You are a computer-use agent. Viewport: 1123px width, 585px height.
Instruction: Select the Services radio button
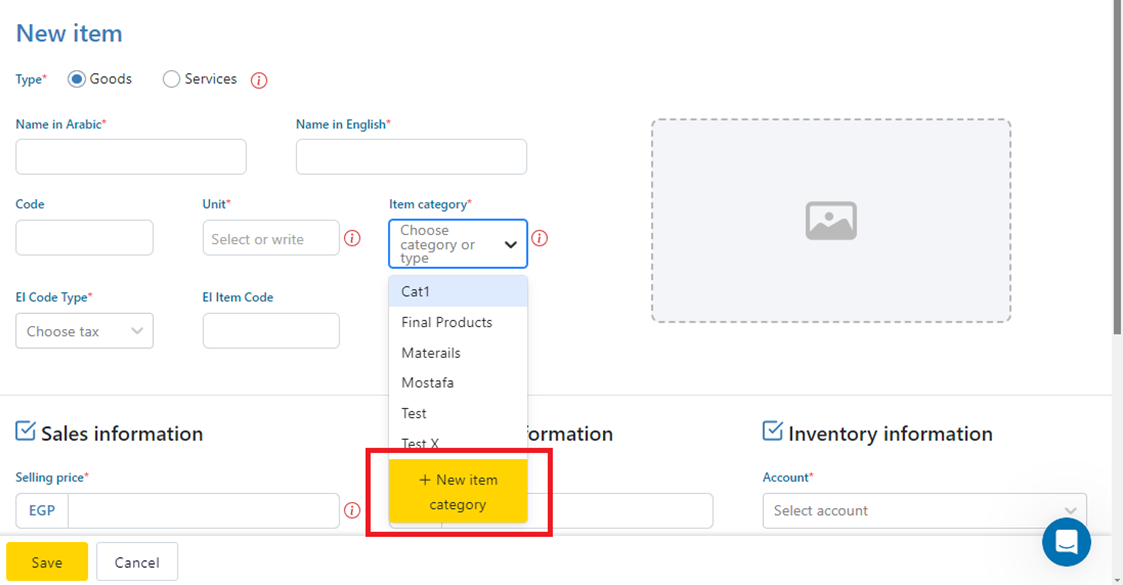(x=171, y=79)
